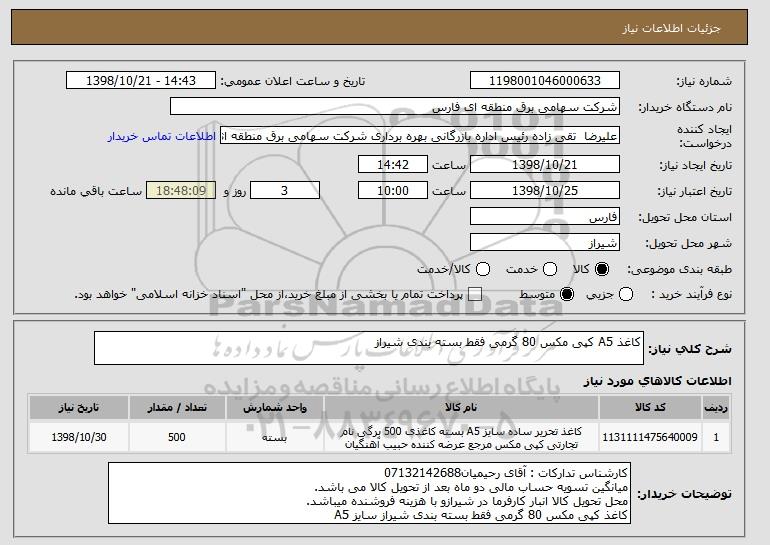Click the نام کالا column header

pyautogui.click(x=462, y=408)
